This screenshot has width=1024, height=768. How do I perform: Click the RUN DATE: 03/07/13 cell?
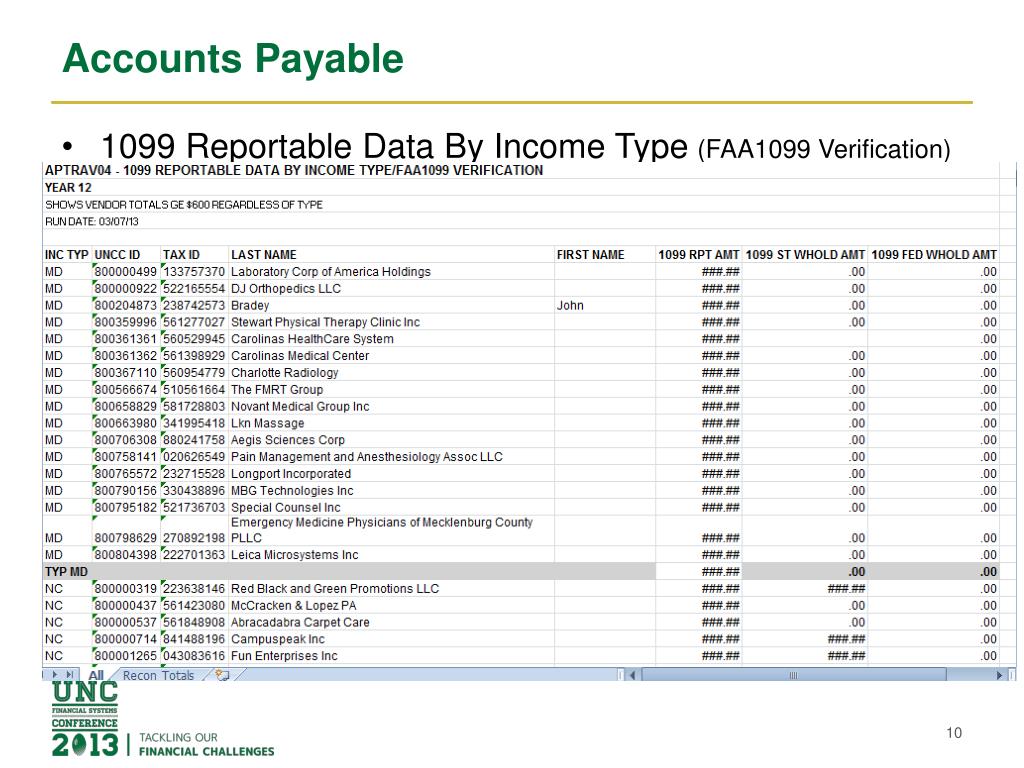[x=91, y=221]
